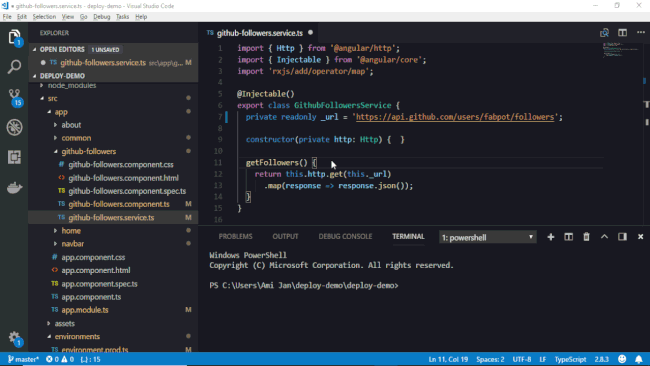This screenshot has height=366, width=650.
Task: Open the Tasks menu
Action: [122, 17]
